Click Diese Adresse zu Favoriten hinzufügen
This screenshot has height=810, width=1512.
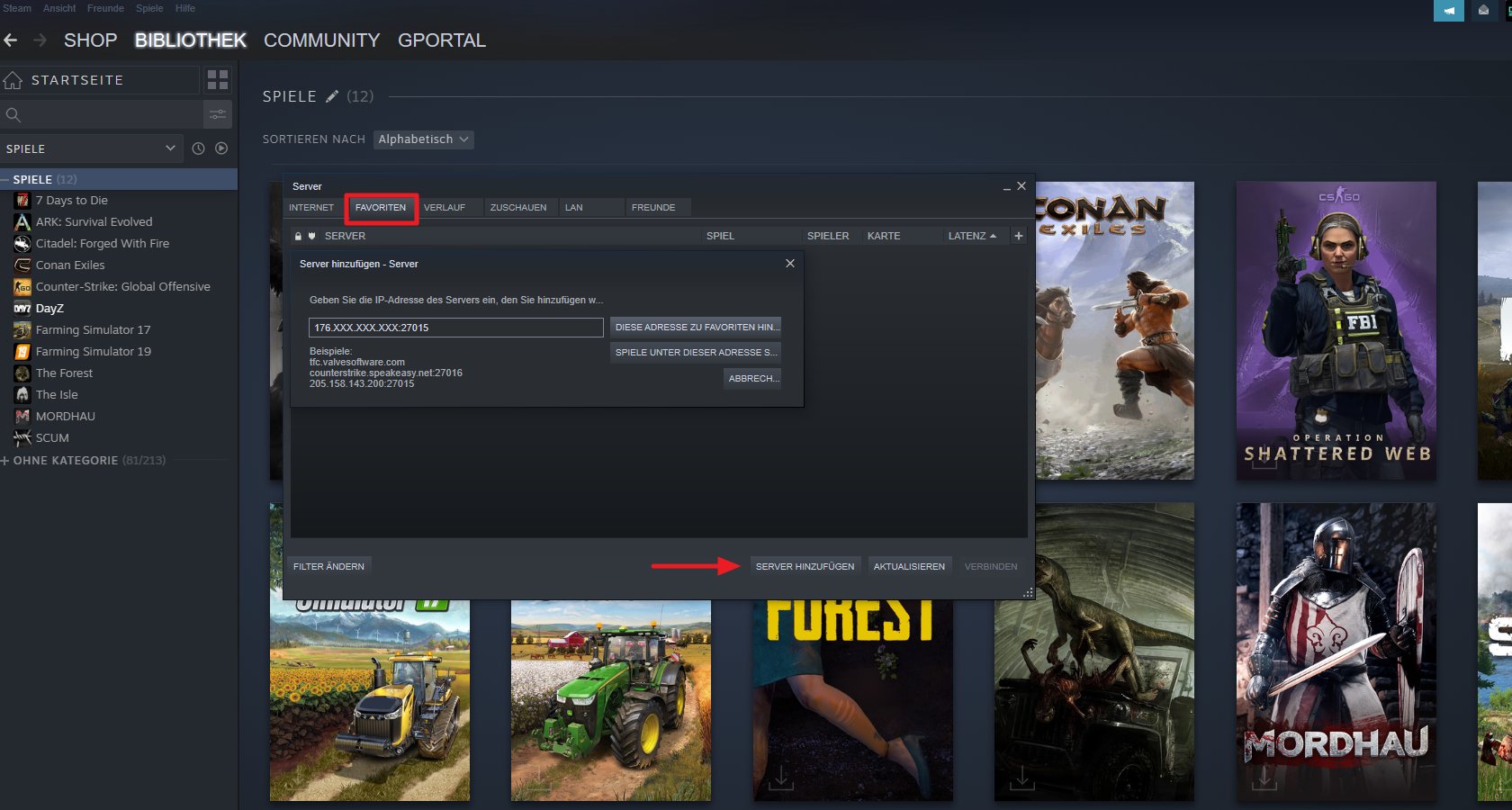click(696, 327)
